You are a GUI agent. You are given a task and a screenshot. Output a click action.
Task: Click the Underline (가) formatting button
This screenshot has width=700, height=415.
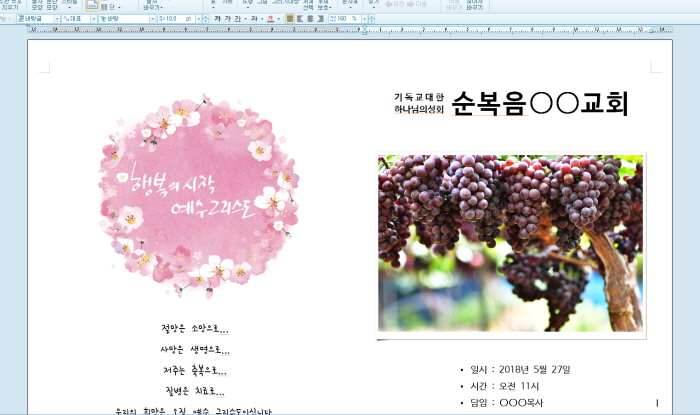click(x=238, y=19)
